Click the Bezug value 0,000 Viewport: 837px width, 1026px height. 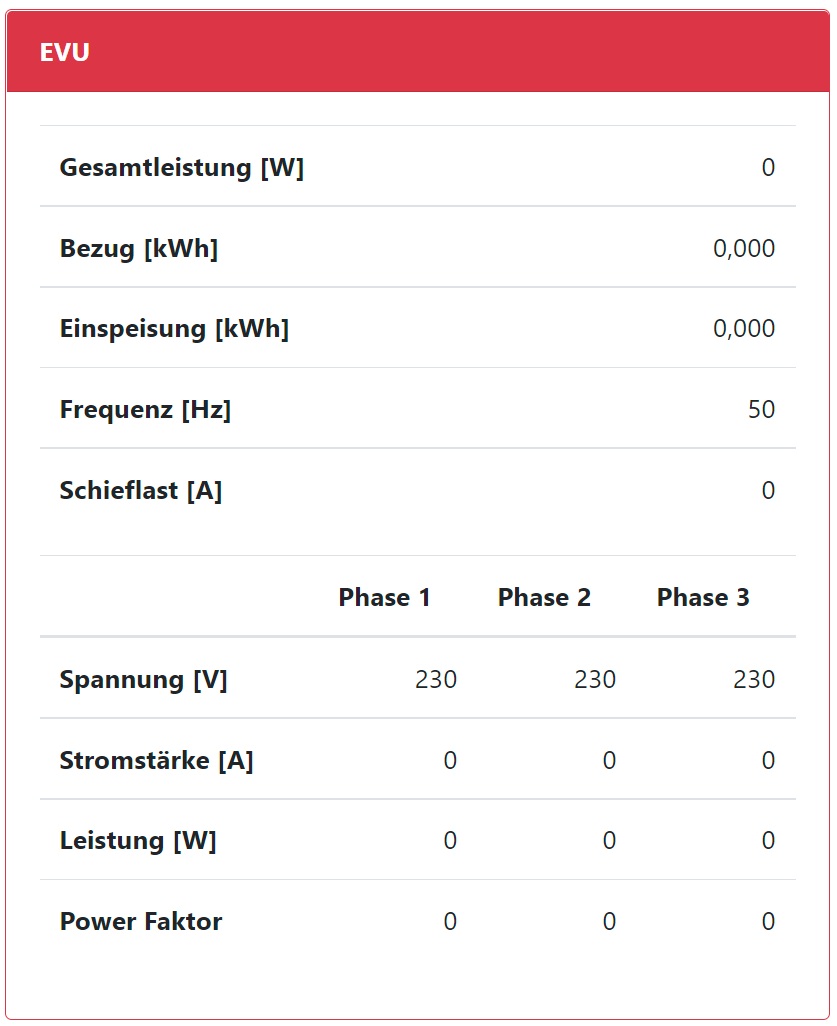pos(743,248)
